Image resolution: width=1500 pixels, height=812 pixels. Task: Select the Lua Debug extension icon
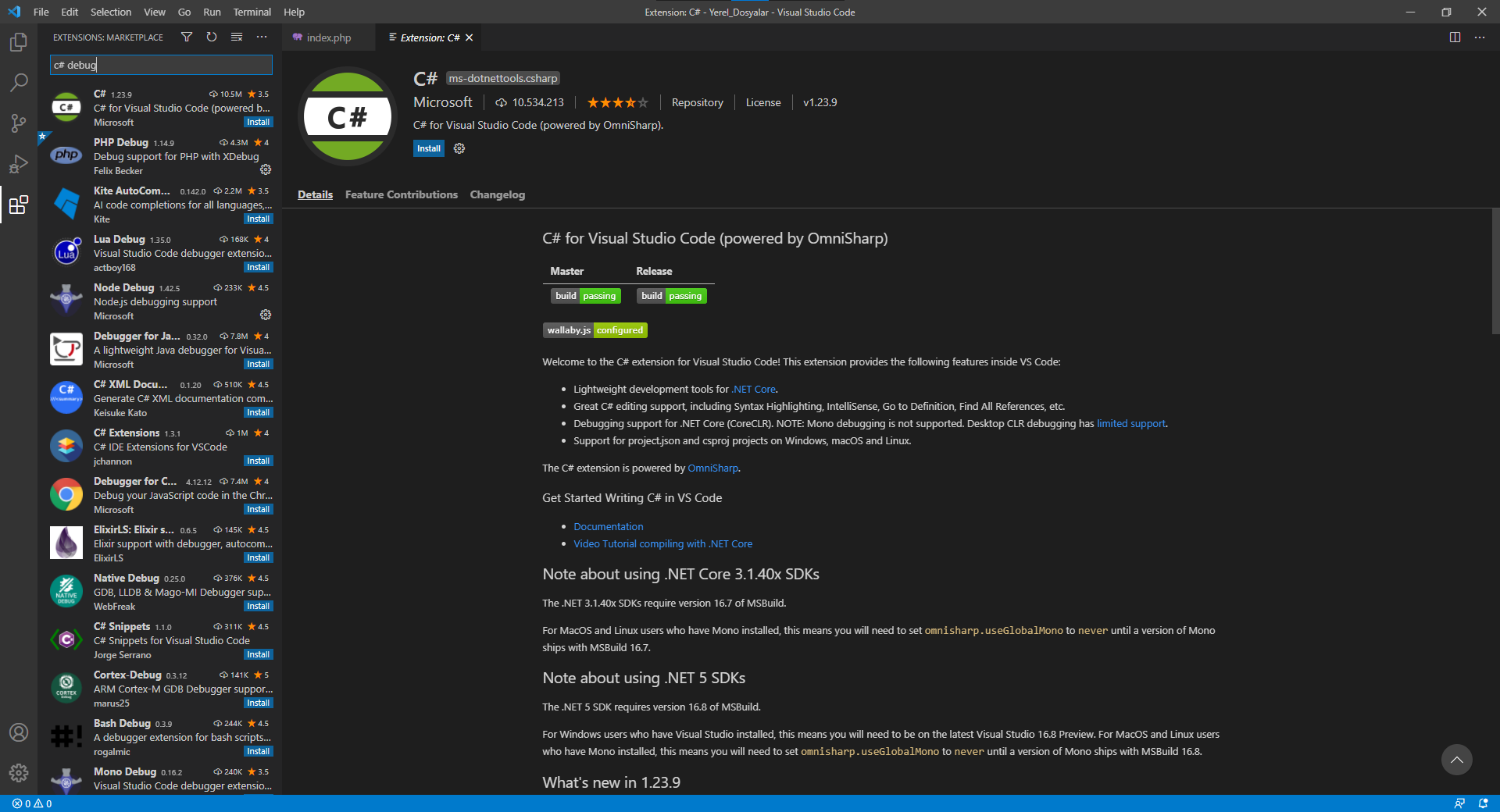tap(66, 252)
